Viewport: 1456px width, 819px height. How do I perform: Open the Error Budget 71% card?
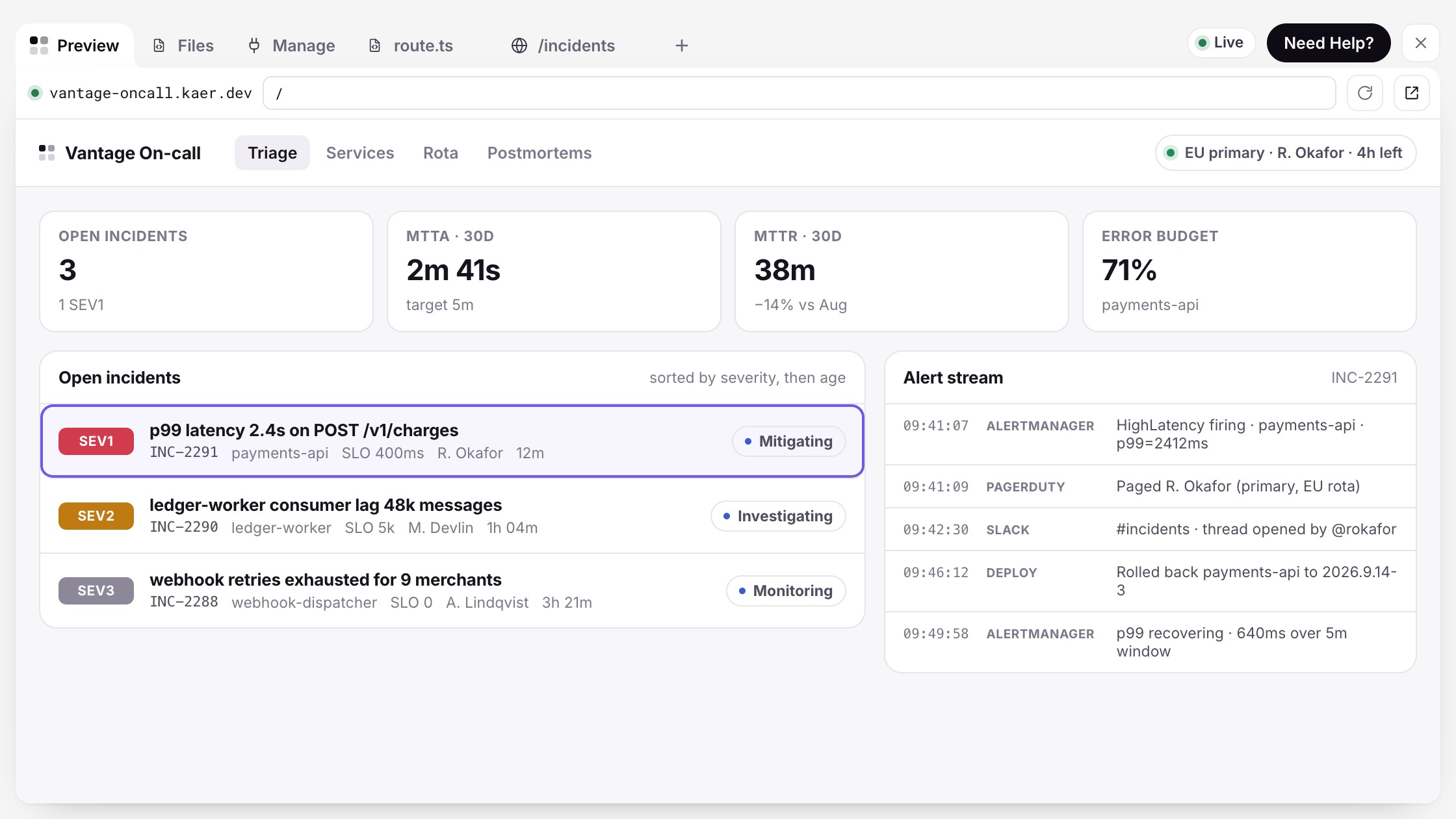[x=1249, y=271]
